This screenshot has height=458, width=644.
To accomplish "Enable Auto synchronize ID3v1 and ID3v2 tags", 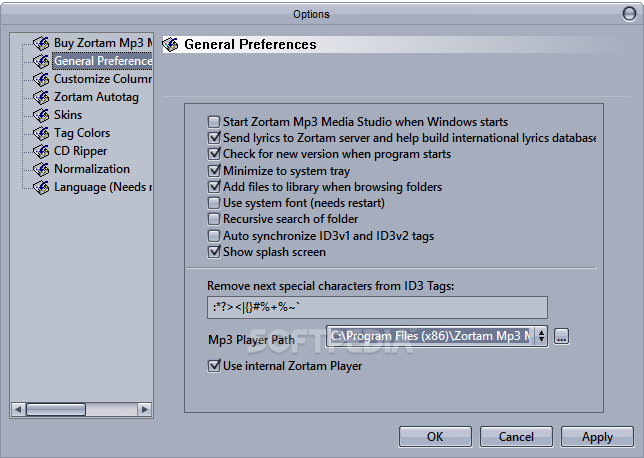I will (x=214, y=236).
